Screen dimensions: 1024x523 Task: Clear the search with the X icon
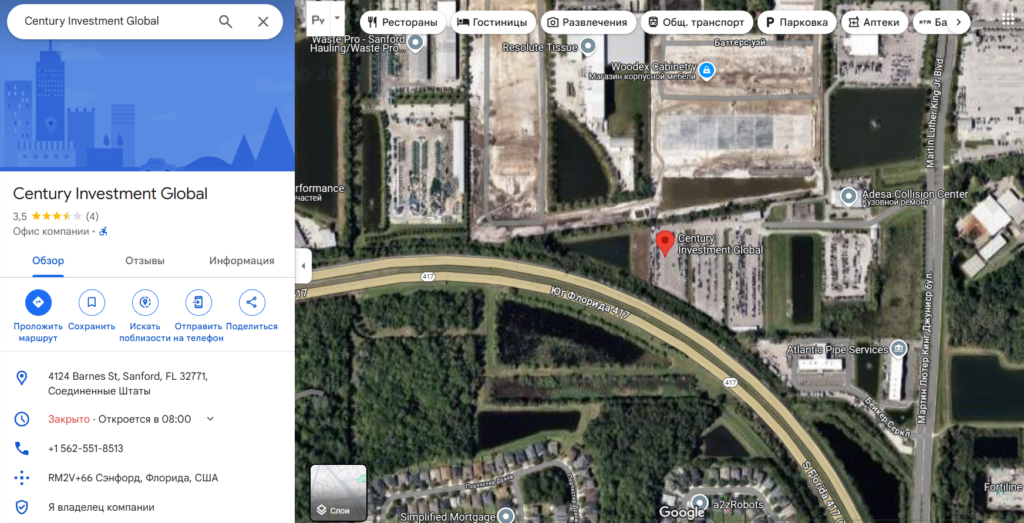[x=263, y=22]
